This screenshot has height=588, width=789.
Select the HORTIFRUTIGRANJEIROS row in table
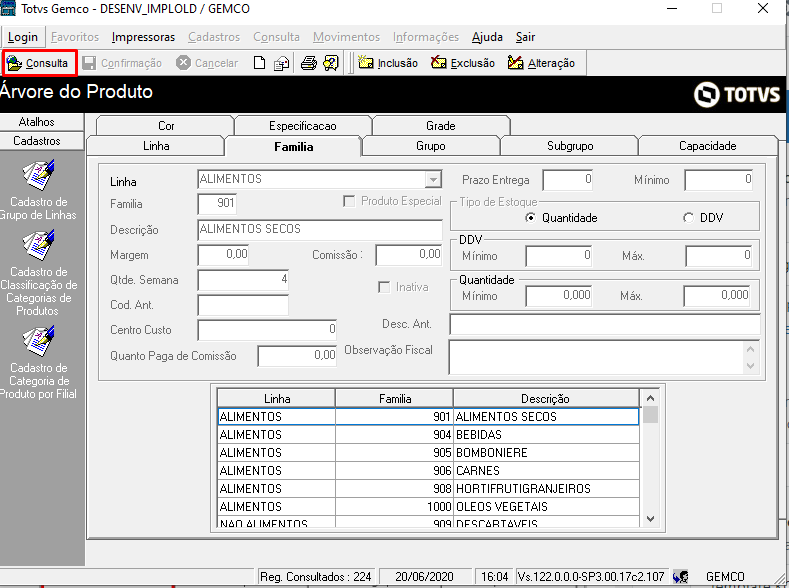pyautogui.click(x=429, y=489)
